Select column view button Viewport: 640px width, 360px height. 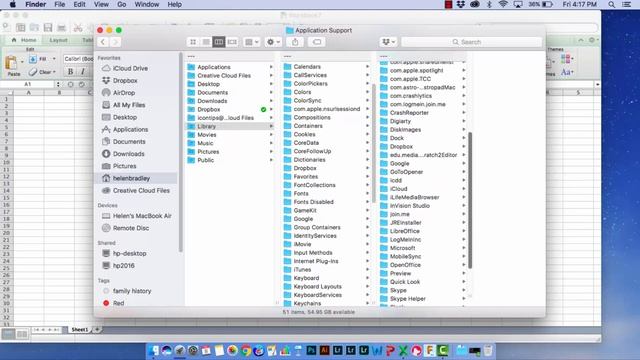tap(219, 42)
